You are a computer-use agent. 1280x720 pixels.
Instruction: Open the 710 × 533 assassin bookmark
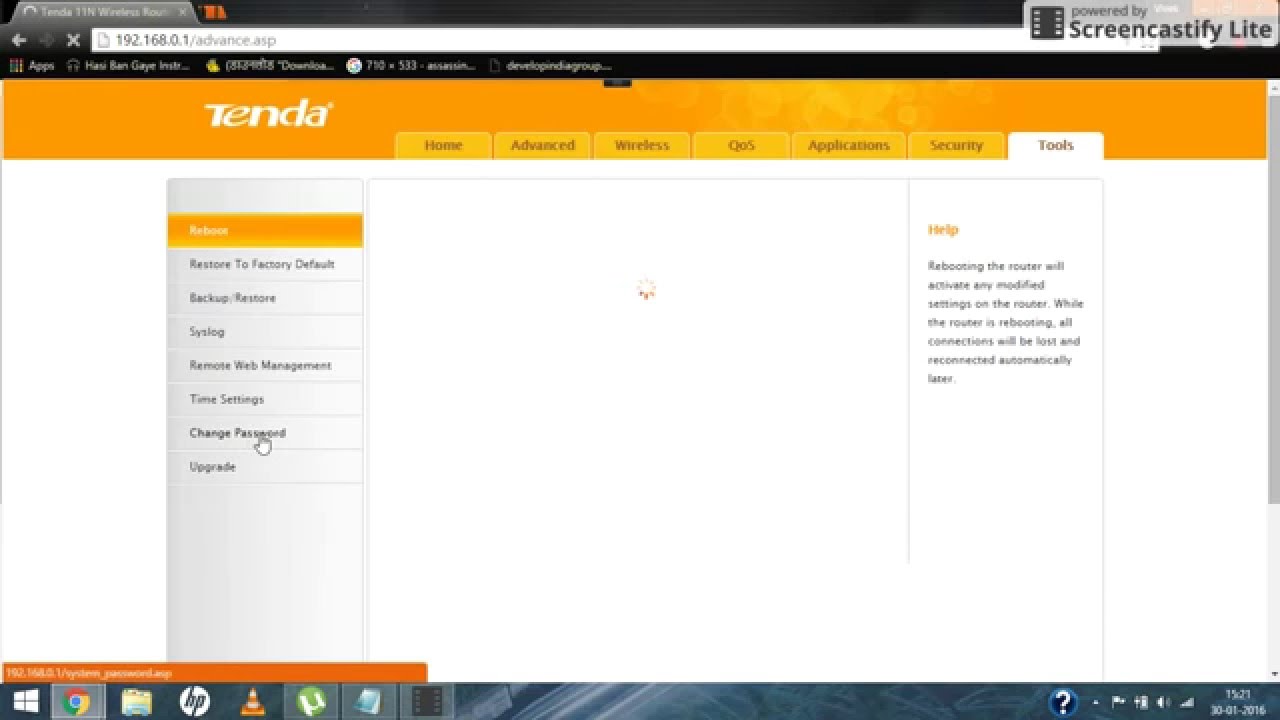[x=411, y=66]
